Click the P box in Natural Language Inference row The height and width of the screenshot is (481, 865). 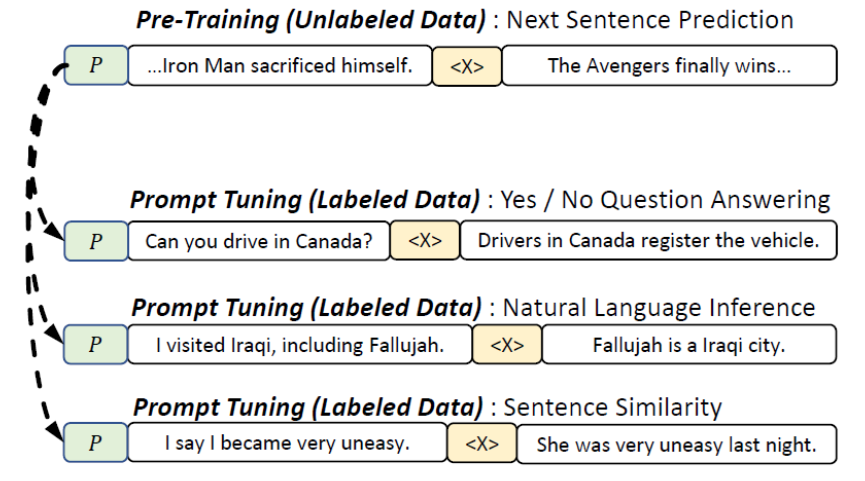pyautogui.click(x=95, y=344)
